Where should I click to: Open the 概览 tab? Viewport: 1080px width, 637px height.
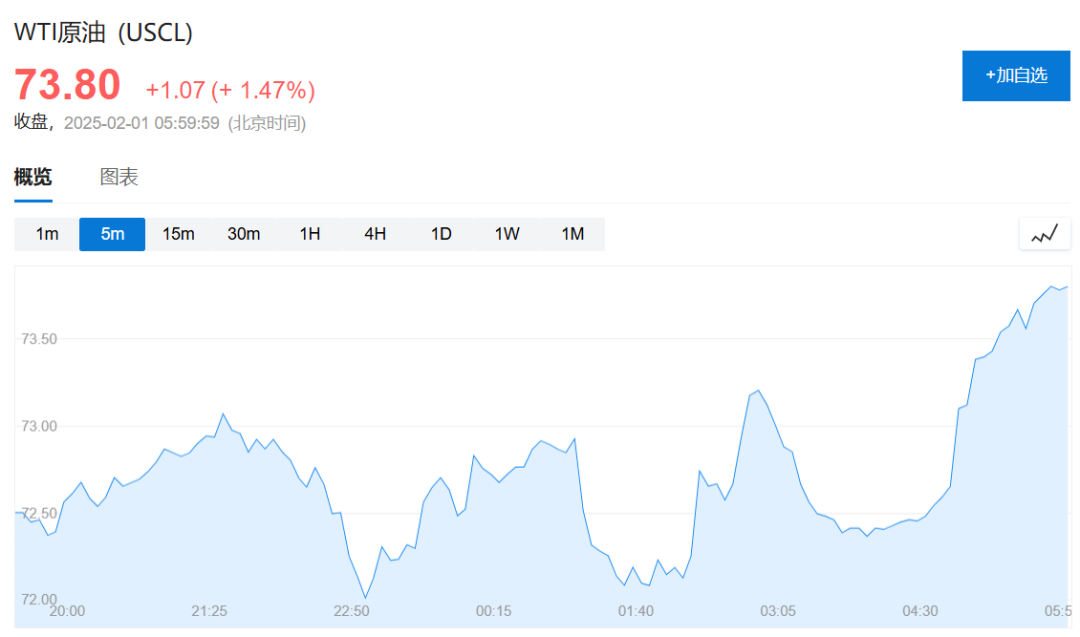tap(33, 177)
